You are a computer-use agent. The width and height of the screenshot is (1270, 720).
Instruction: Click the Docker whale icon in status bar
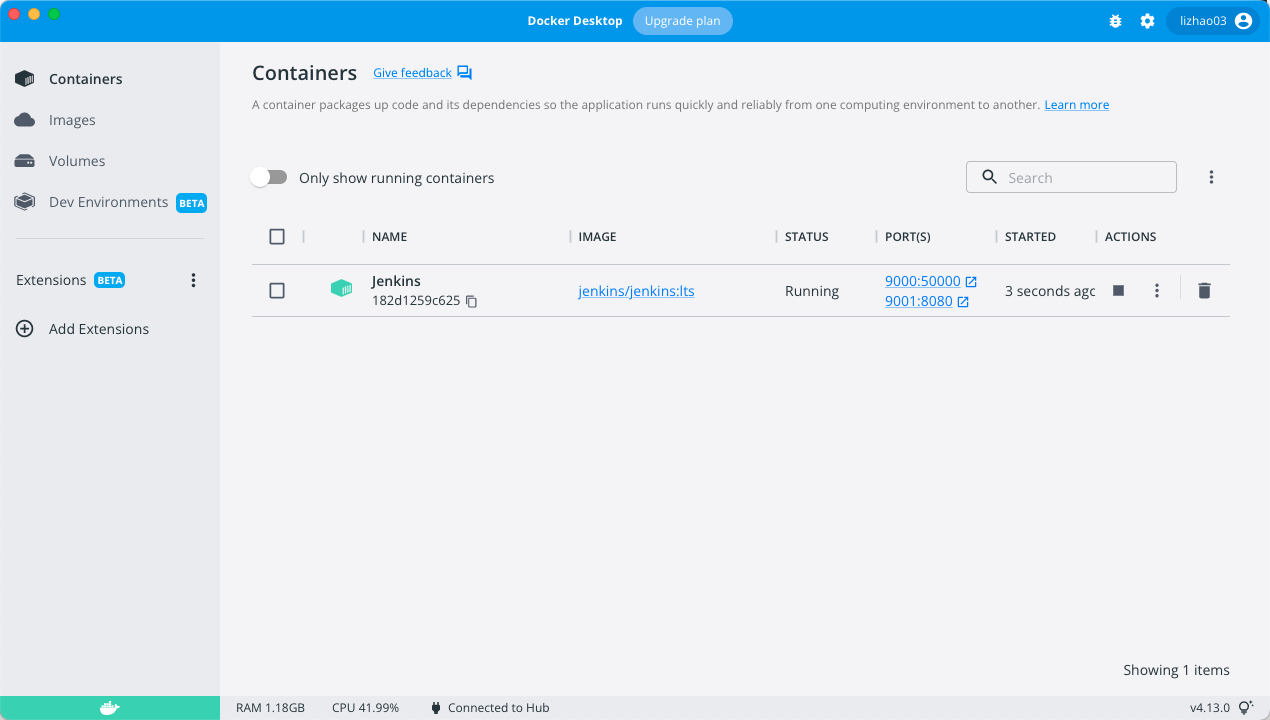(110, 708)
